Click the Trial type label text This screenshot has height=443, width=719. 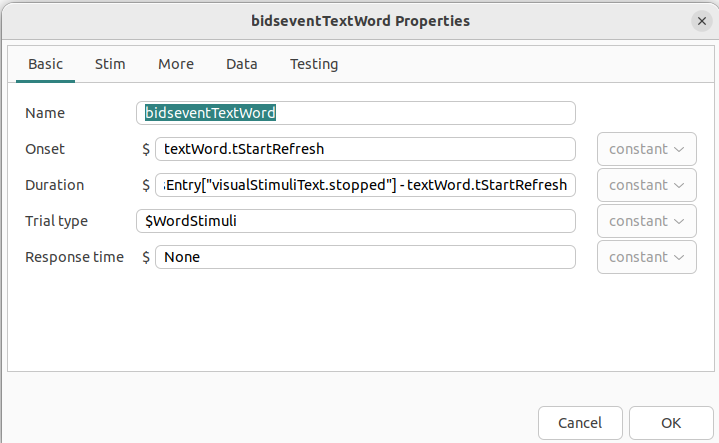click(x=56, y=222)
